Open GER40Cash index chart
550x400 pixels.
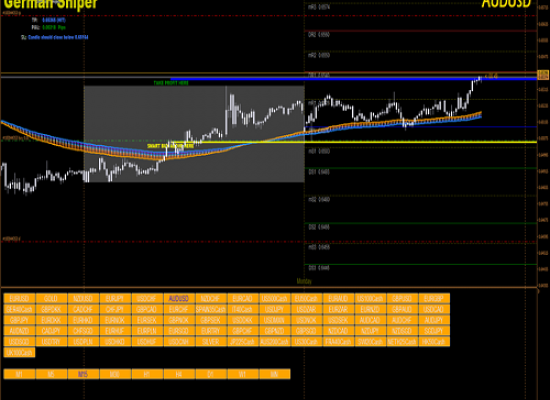[x=19, y=309]
